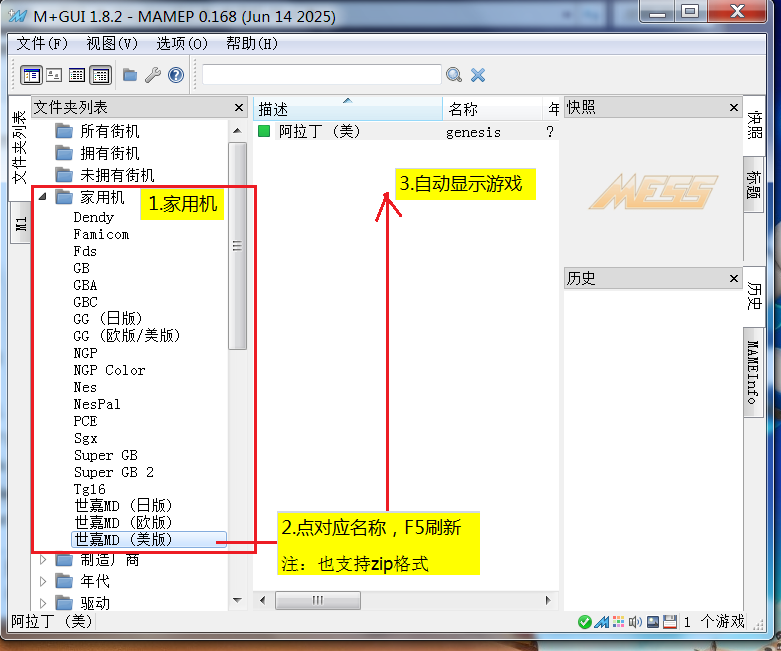
Task: Select NesPal in the folder tree
Action: pyautogui.click(x=97, y=404)
